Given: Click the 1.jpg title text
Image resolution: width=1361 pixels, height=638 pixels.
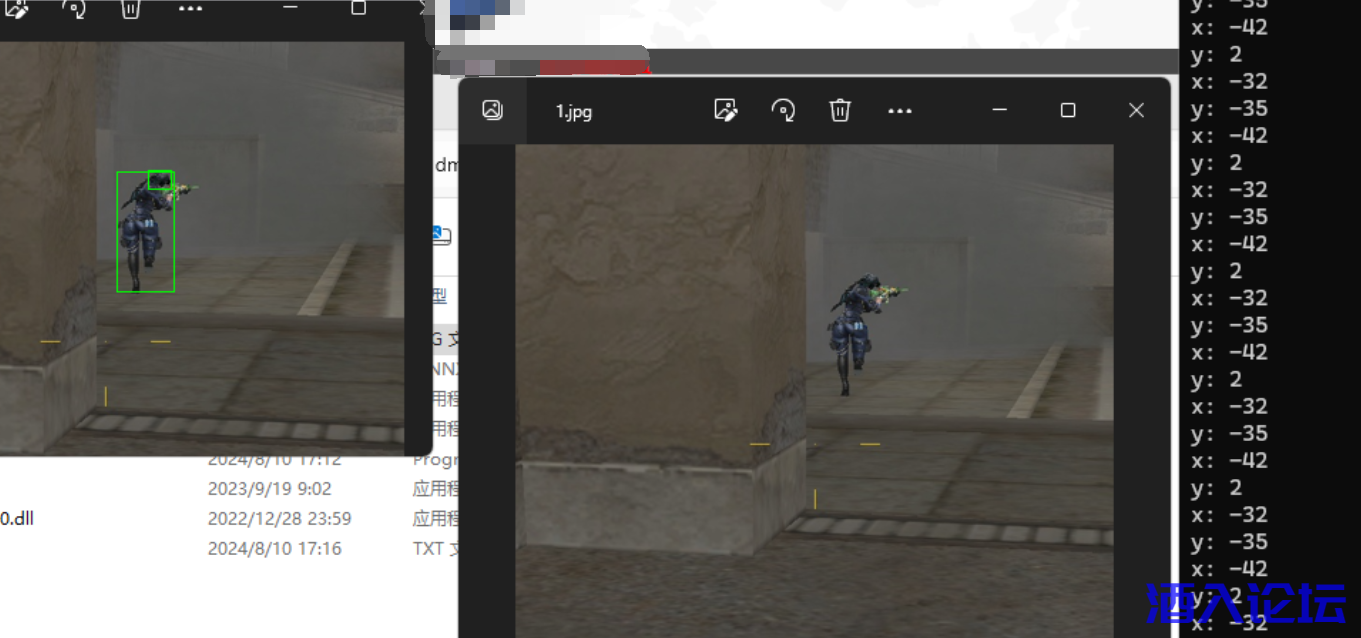Looking at the screenshot, I should [574, 112].
